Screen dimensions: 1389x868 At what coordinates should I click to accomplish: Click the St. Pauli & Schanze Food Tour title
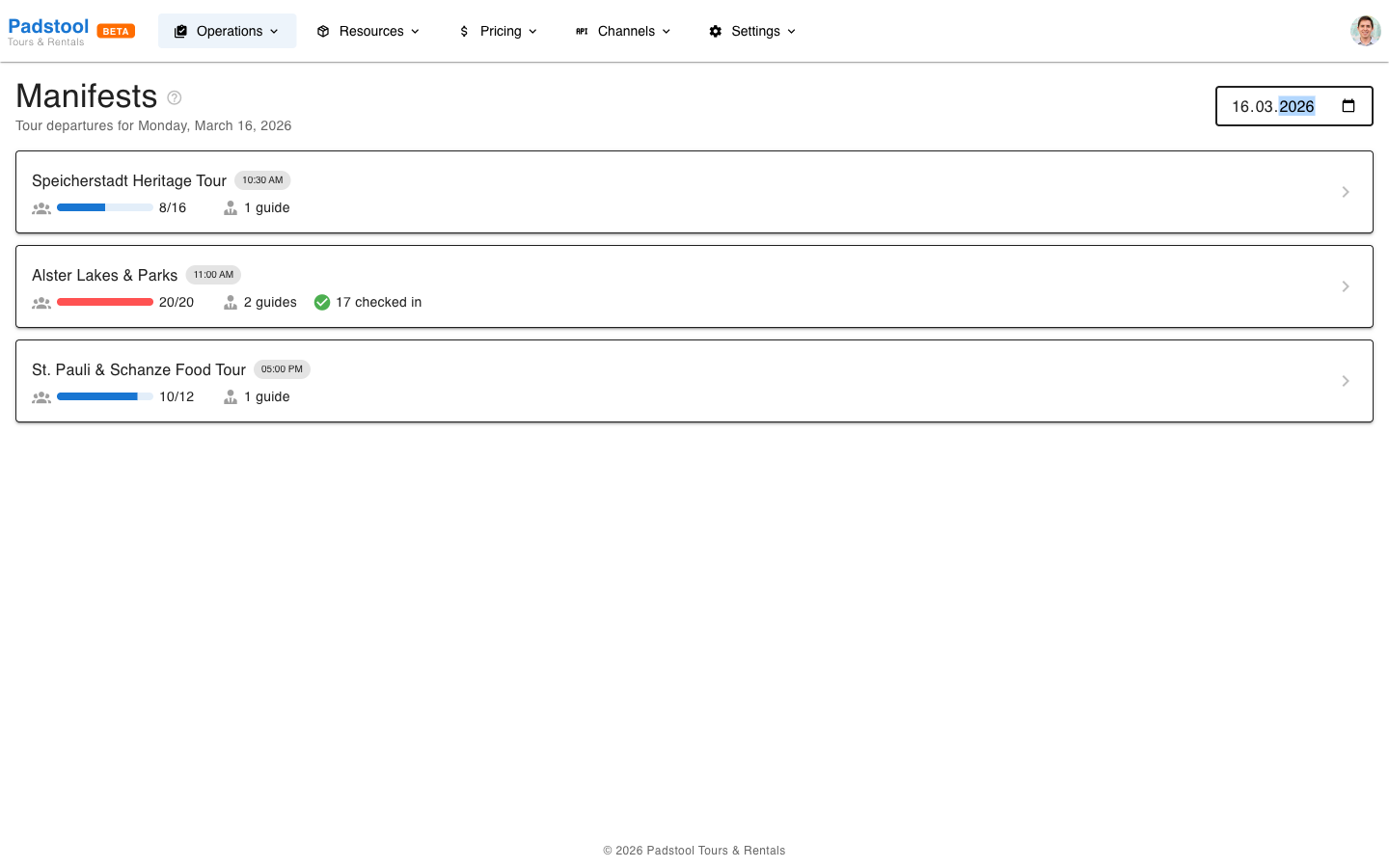tap(139, 369)
